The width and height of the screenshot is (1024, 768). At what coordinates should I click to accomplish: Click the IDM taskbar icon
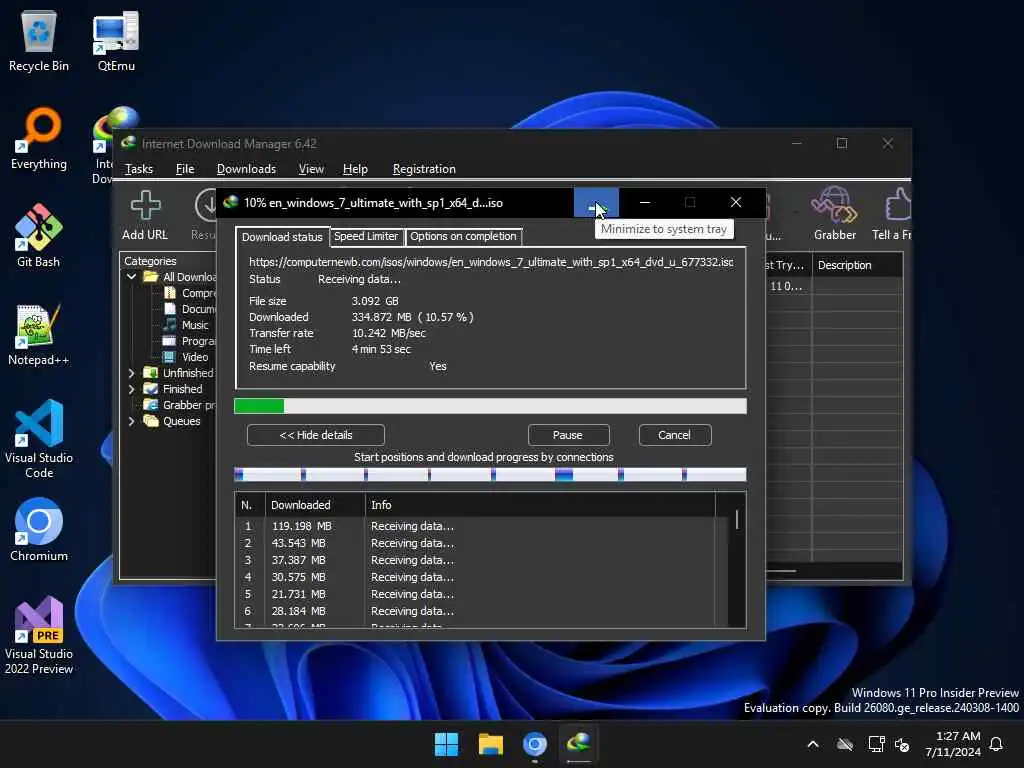(579, 744)
